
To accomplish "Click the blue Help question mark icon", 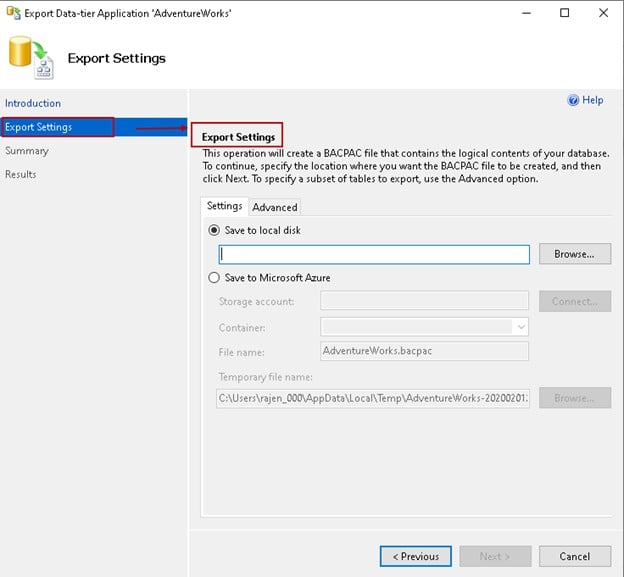I will pos(573,100).
